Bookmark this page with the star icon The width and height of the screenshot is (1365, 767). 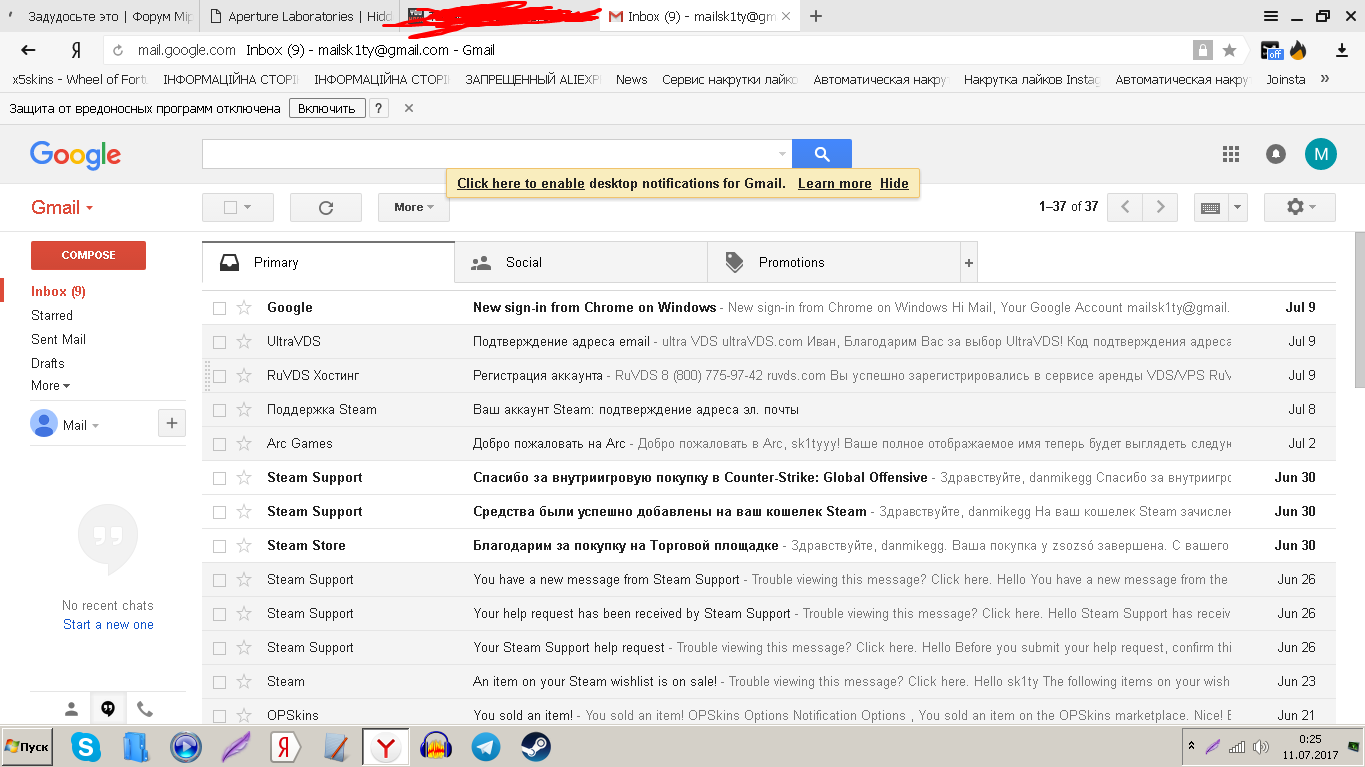(x=1229, y=50)
